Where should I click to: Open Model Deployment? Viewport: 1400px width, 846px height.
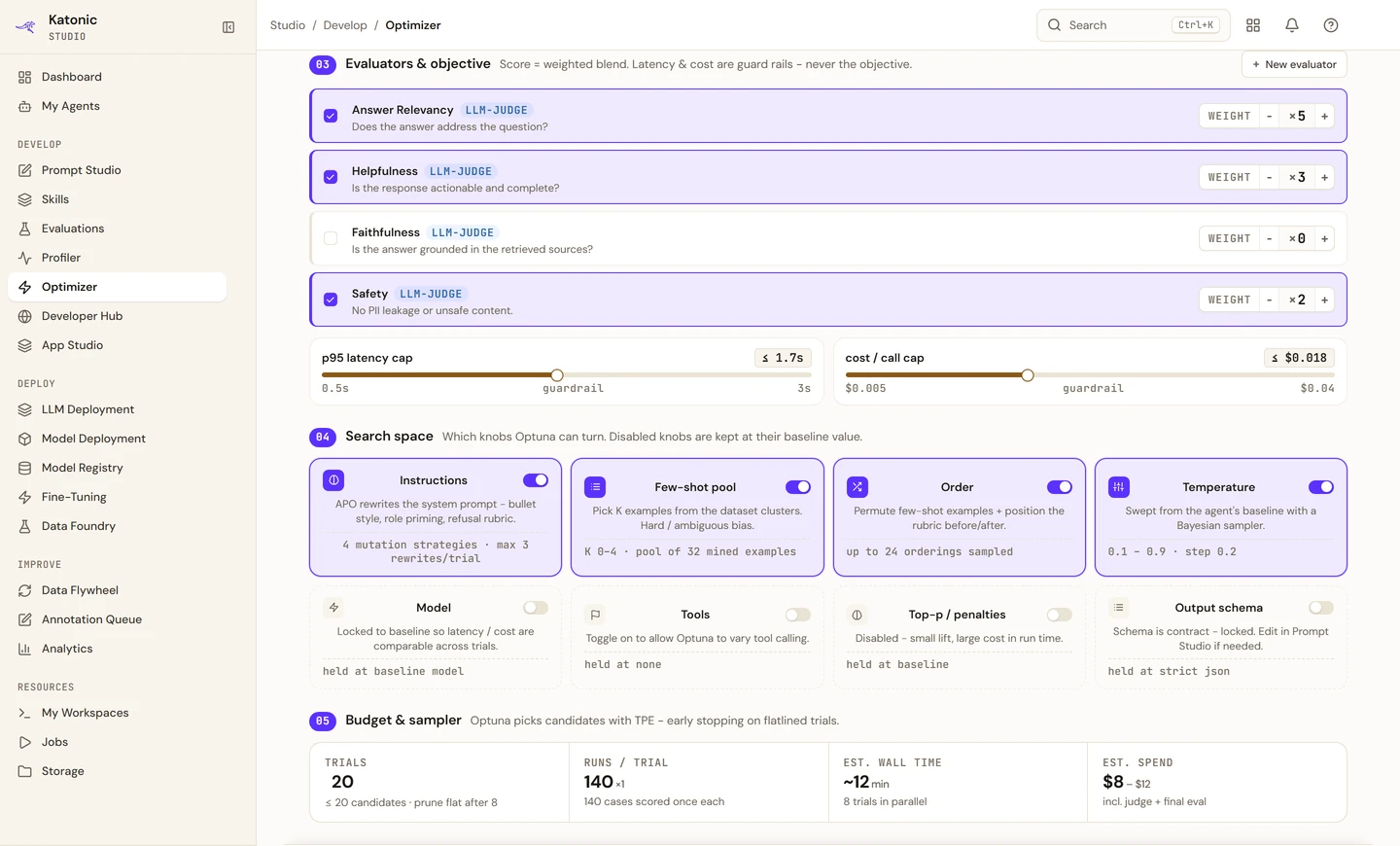click(x=117, y=439)
